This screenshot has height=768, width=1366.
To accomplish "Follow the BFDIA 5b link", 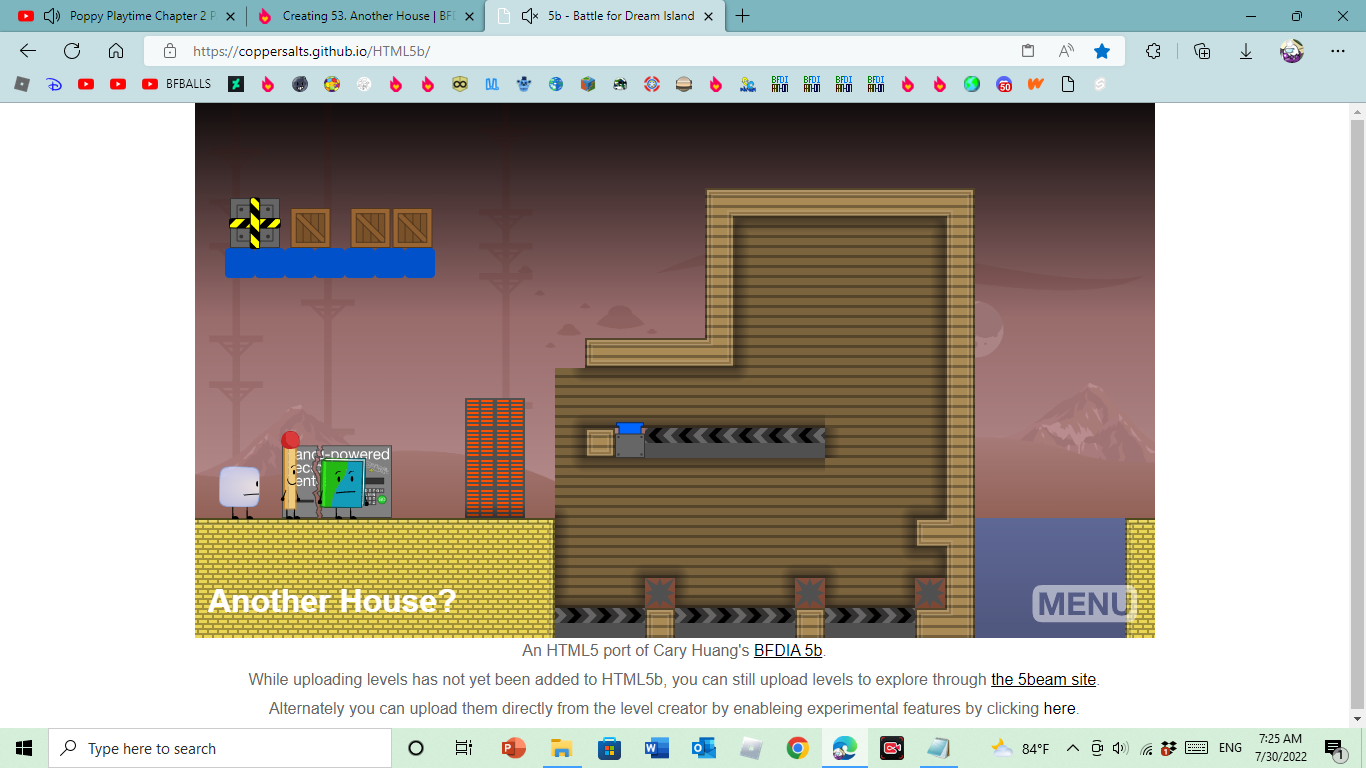I will click(x=788, y=650).
